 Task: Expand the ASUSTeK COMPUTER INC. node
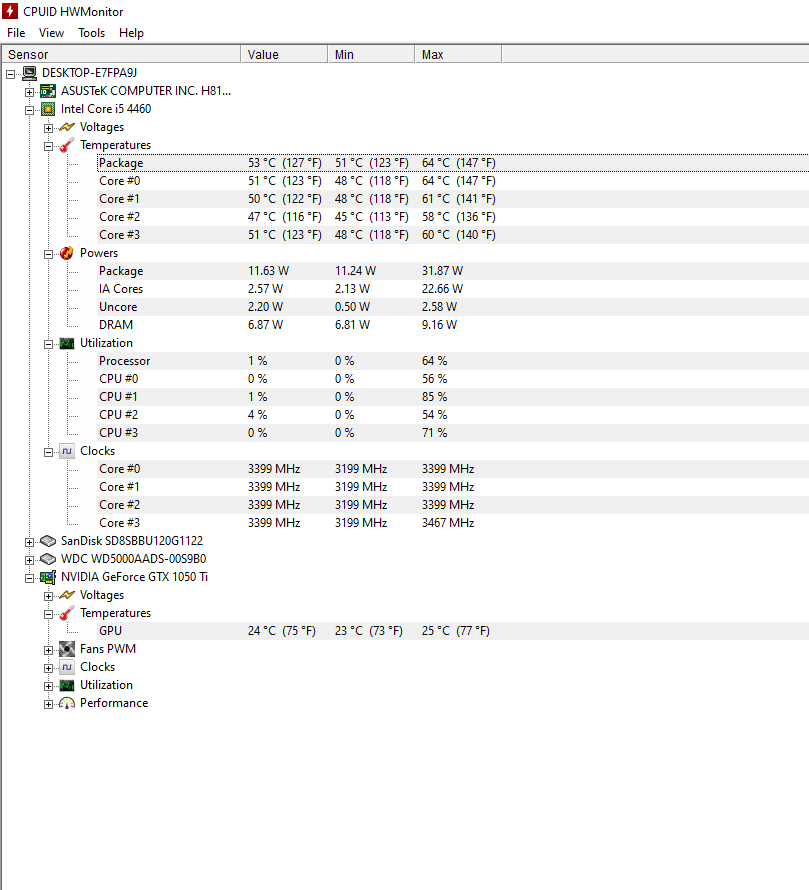30,92
